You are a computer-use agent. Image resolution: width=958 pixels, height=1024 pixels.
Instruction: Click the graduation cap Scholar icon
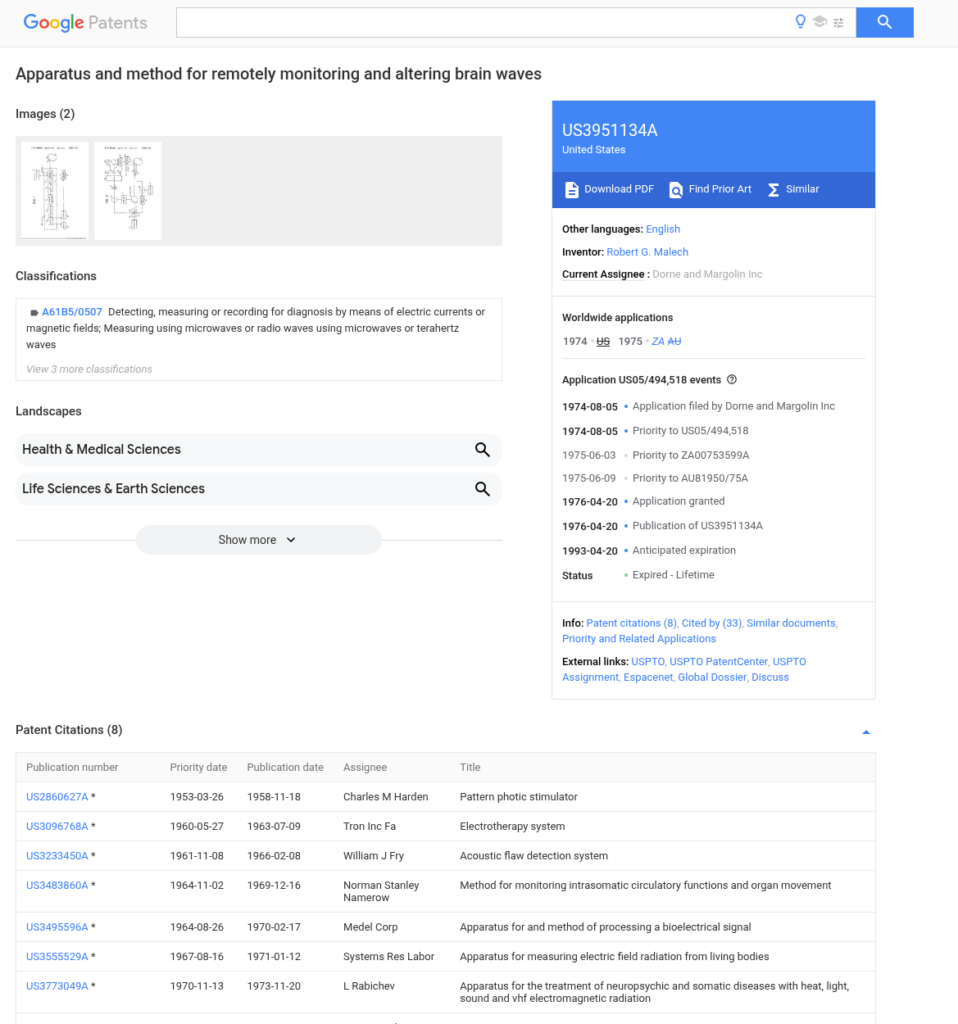[x=819, y=22]
